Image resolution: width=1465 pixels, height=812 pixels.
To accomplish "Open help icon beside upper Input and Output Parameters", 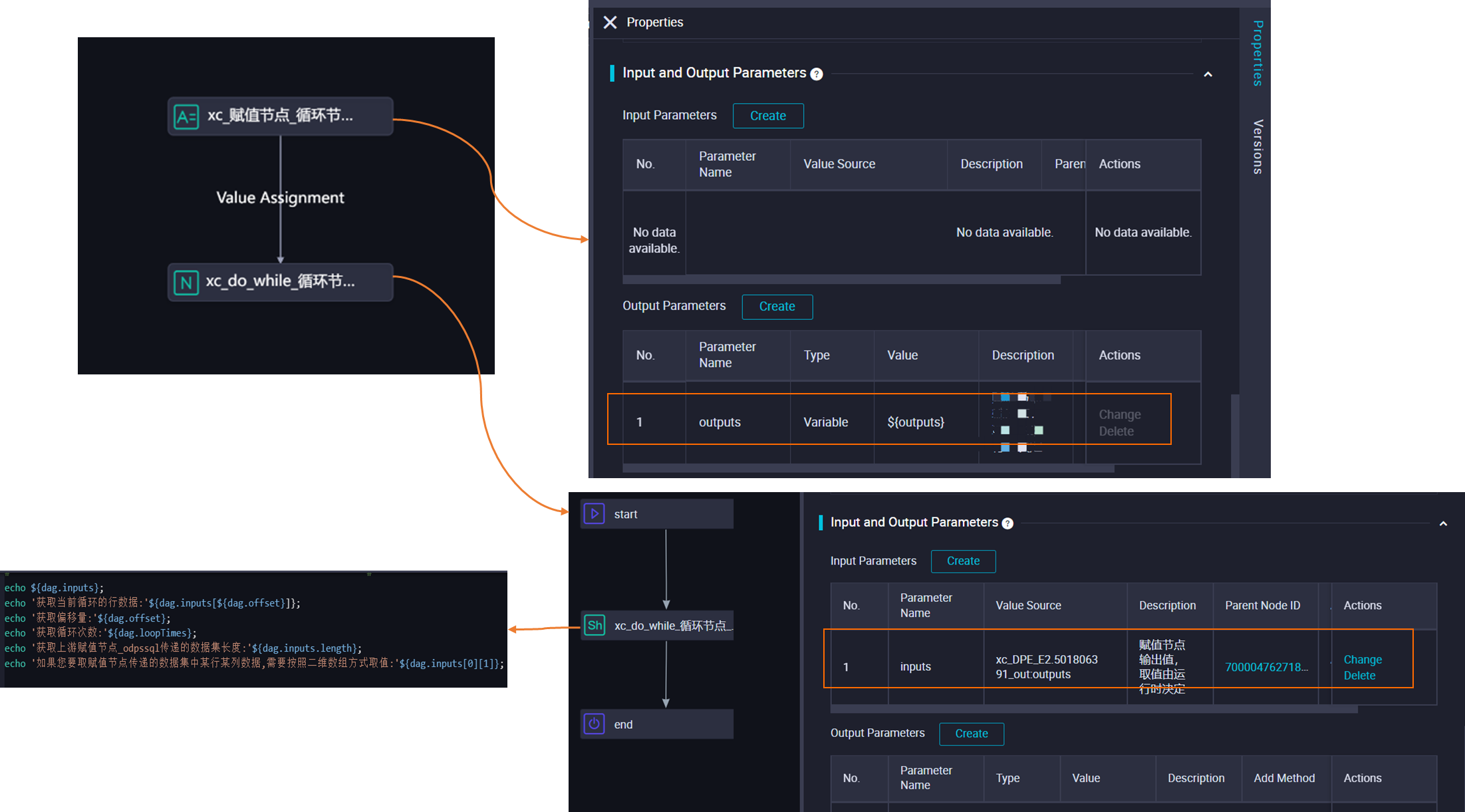I will coord(817,74).
